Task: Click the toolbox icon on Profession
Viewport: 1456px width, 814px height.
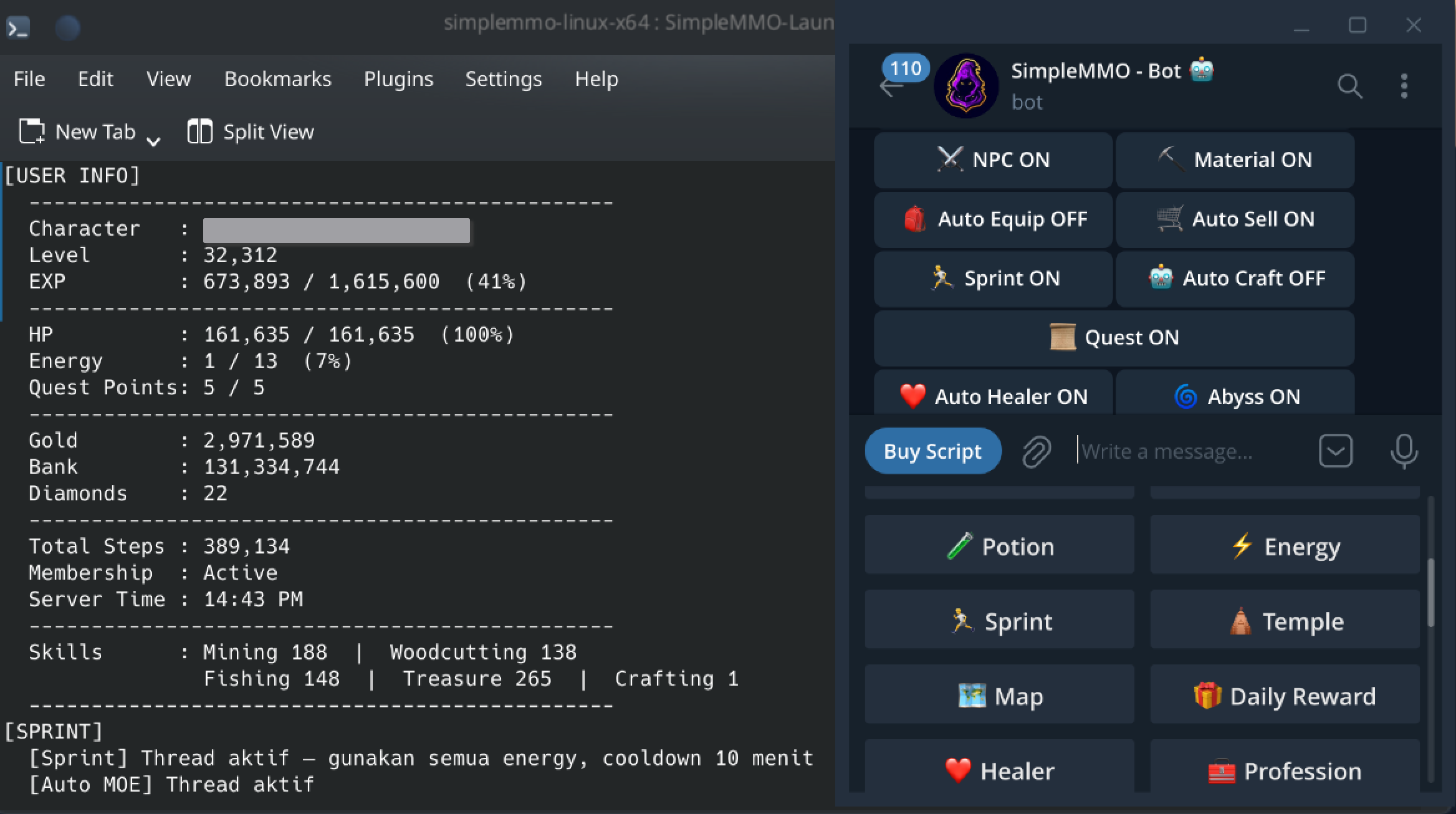Action: pyautogui.click(x=1222, y=772)
